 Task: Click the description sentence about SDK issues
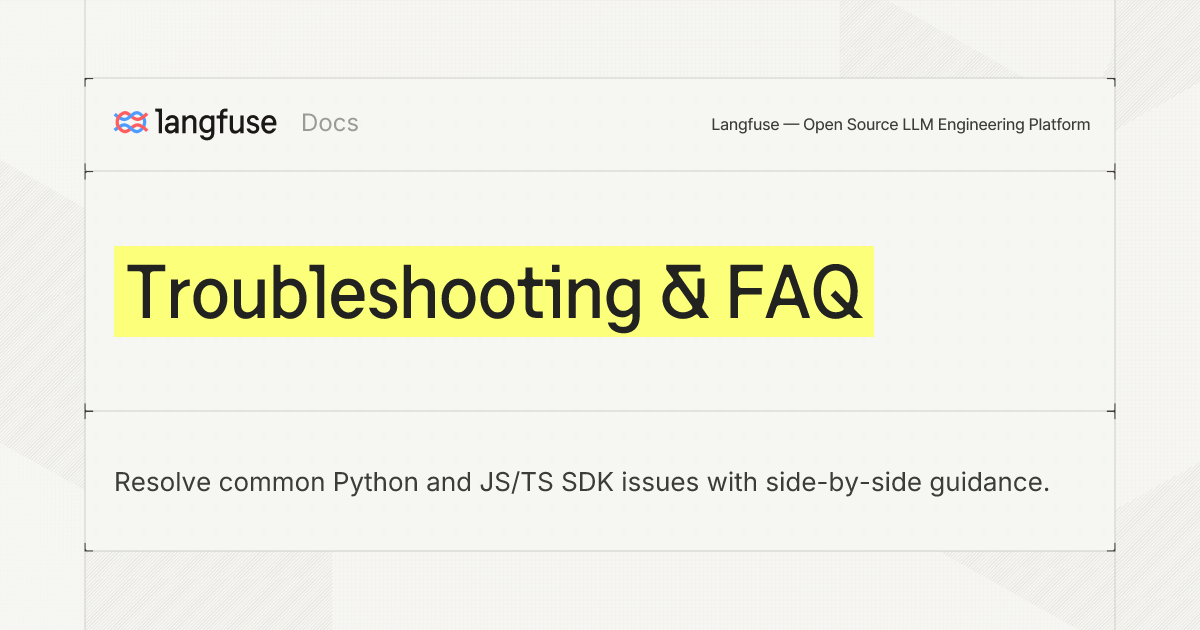point(582,482)
